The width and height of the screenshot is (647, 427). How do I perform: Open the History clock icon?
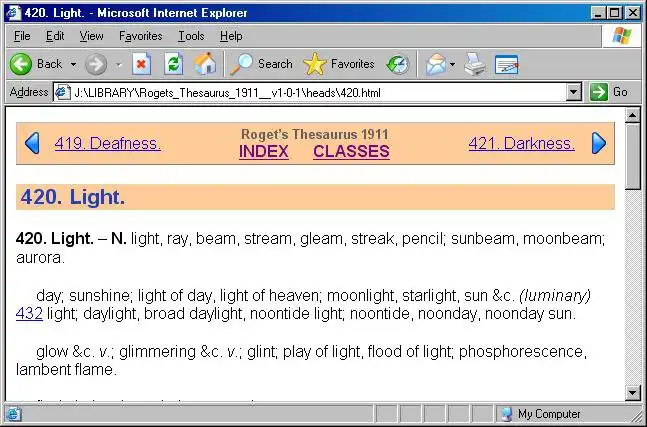click(x=398, y=65)
